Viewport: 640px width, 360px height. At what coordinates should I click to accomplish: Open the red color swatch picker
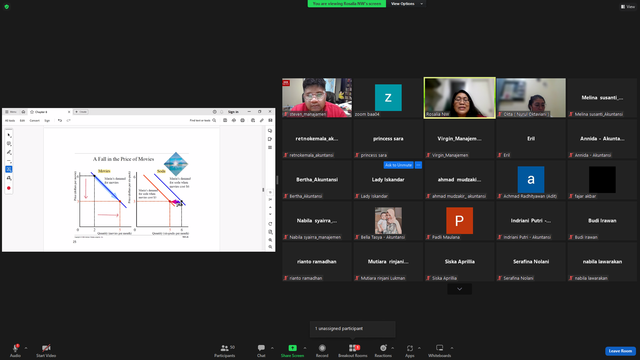(9, 188)
